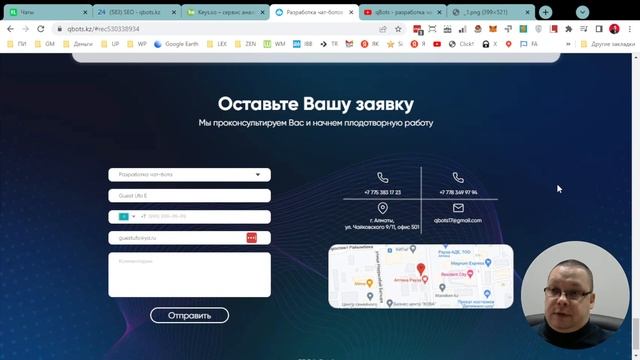Open the GM bookmarks folder

pyautogui.click(x=45, y=44)
